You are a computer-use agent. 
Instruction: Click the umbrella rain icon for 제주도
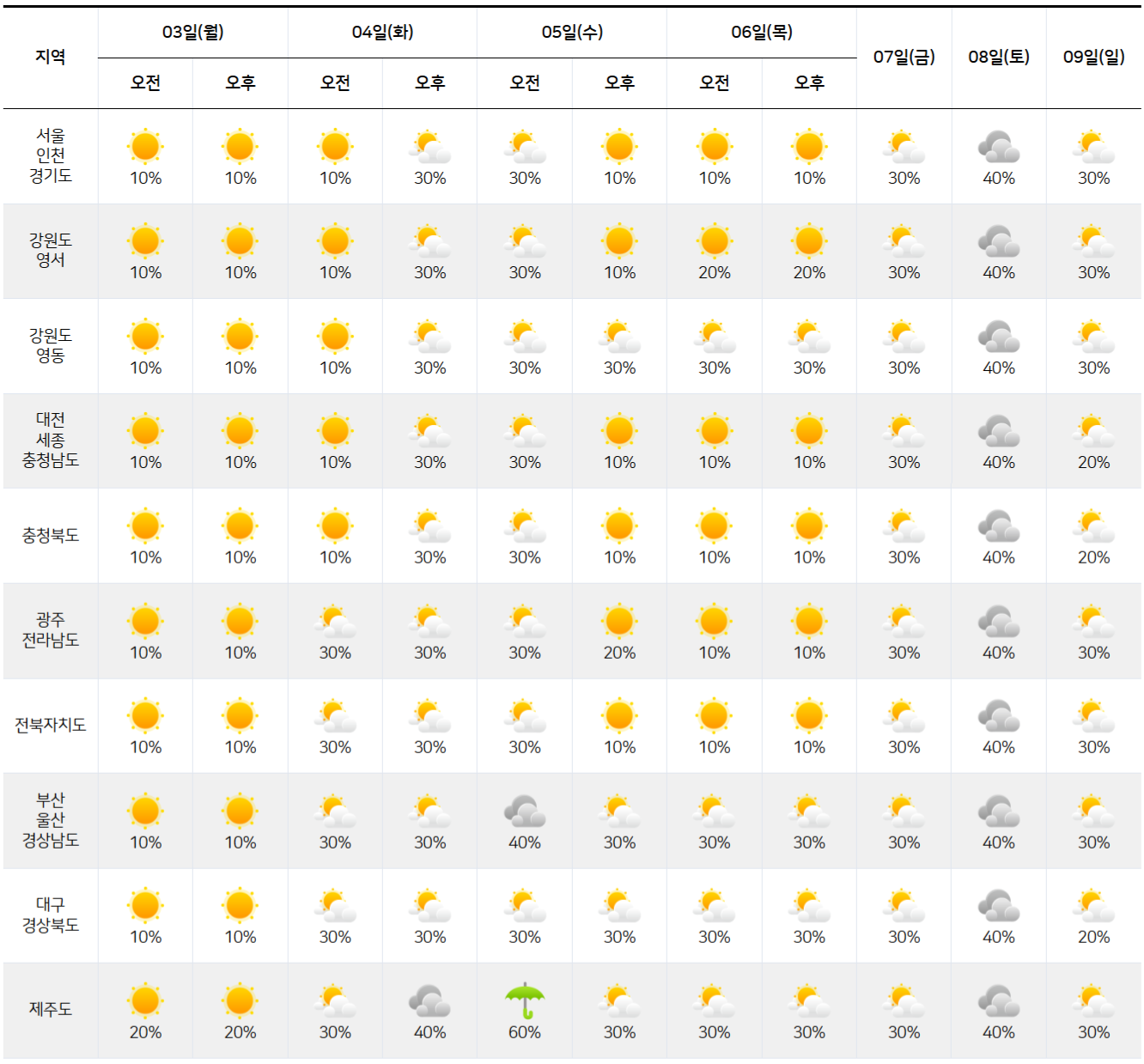[525, 1000]
